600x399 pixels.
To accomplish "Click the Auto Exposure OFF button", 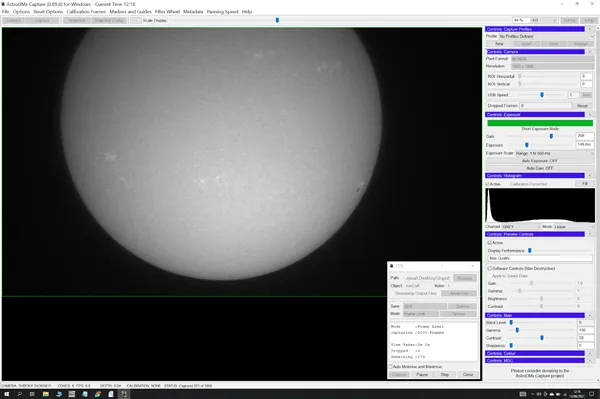I will click(x=540, y=161).
